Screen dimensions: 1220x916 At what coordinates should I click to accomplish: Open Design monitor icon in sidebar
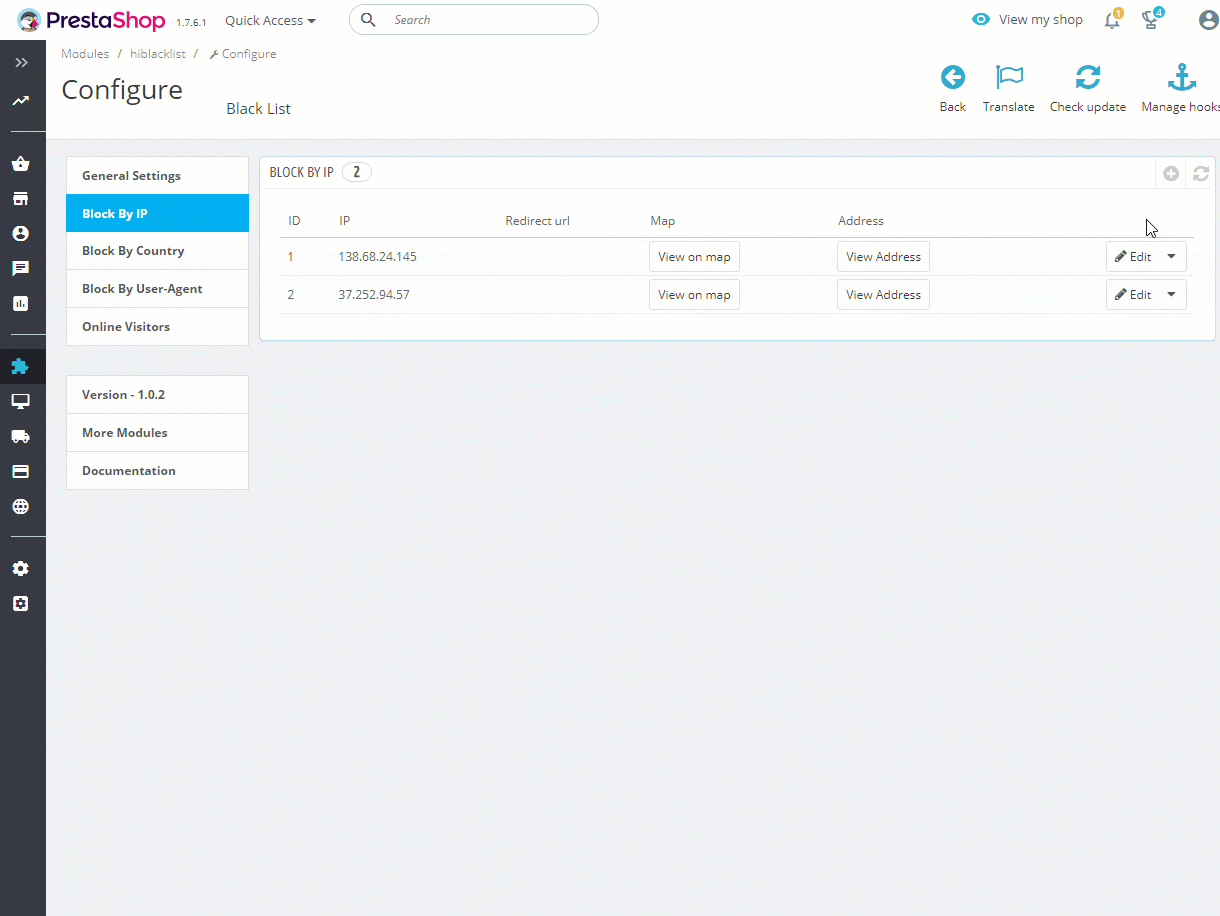(21, 401)
